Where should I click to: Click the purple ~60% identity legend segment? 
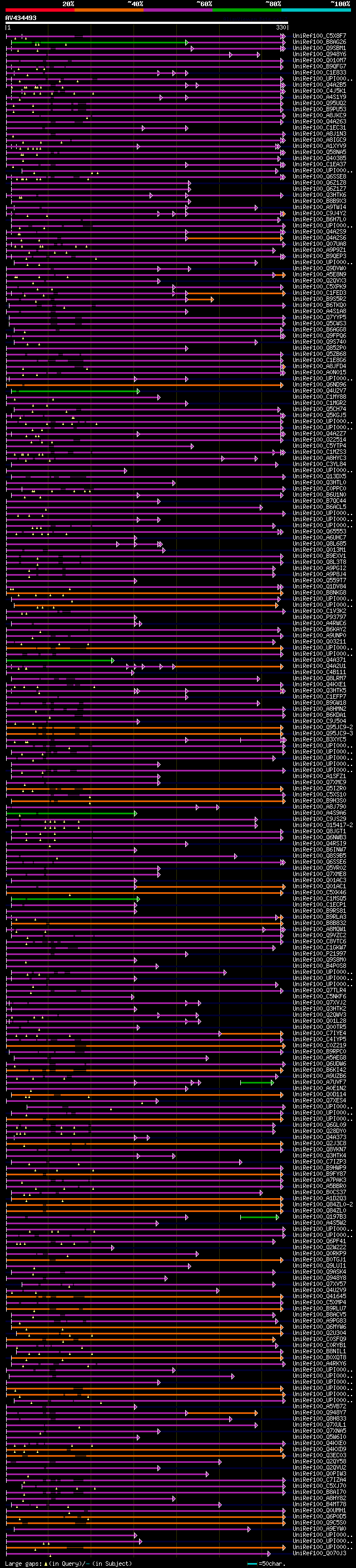click(x=179, y=10)
